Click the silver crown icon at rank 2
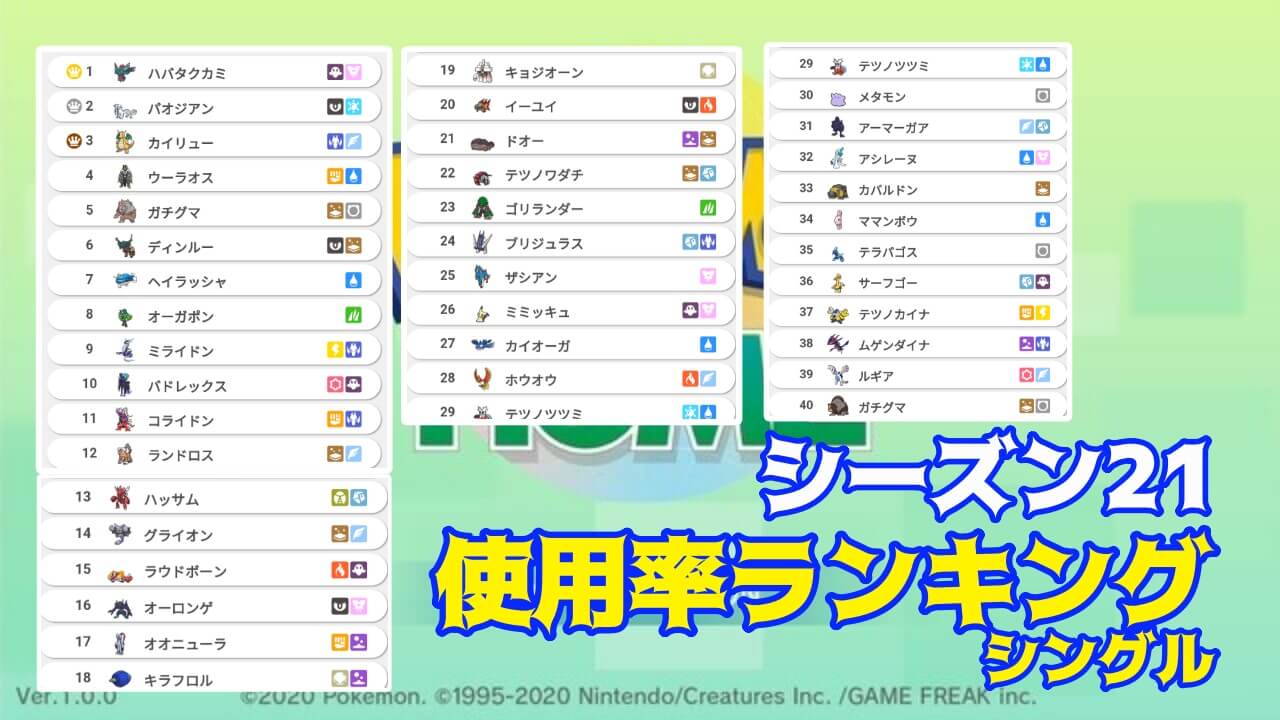 73,107
